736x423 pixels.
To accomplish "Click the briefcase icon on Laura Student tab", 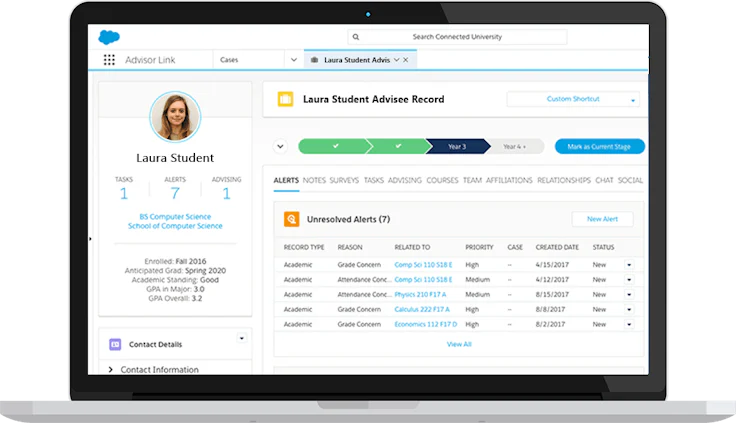I will (314, 60).
